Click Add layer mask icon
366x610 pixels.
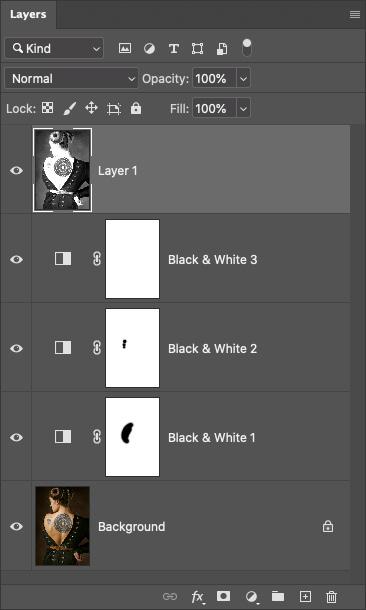pyautogui.click(x=223, y=596)
